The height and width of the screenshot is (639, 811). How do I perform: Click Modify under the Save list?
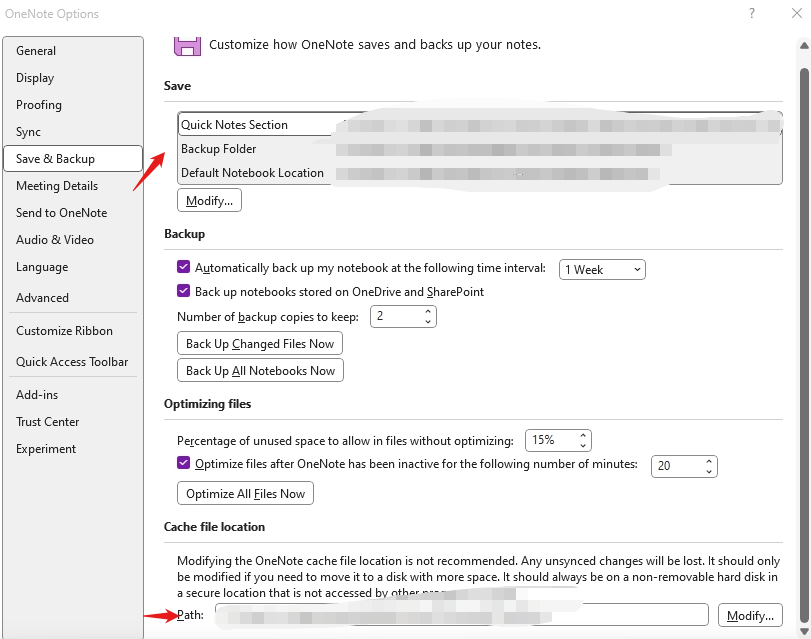209,201
